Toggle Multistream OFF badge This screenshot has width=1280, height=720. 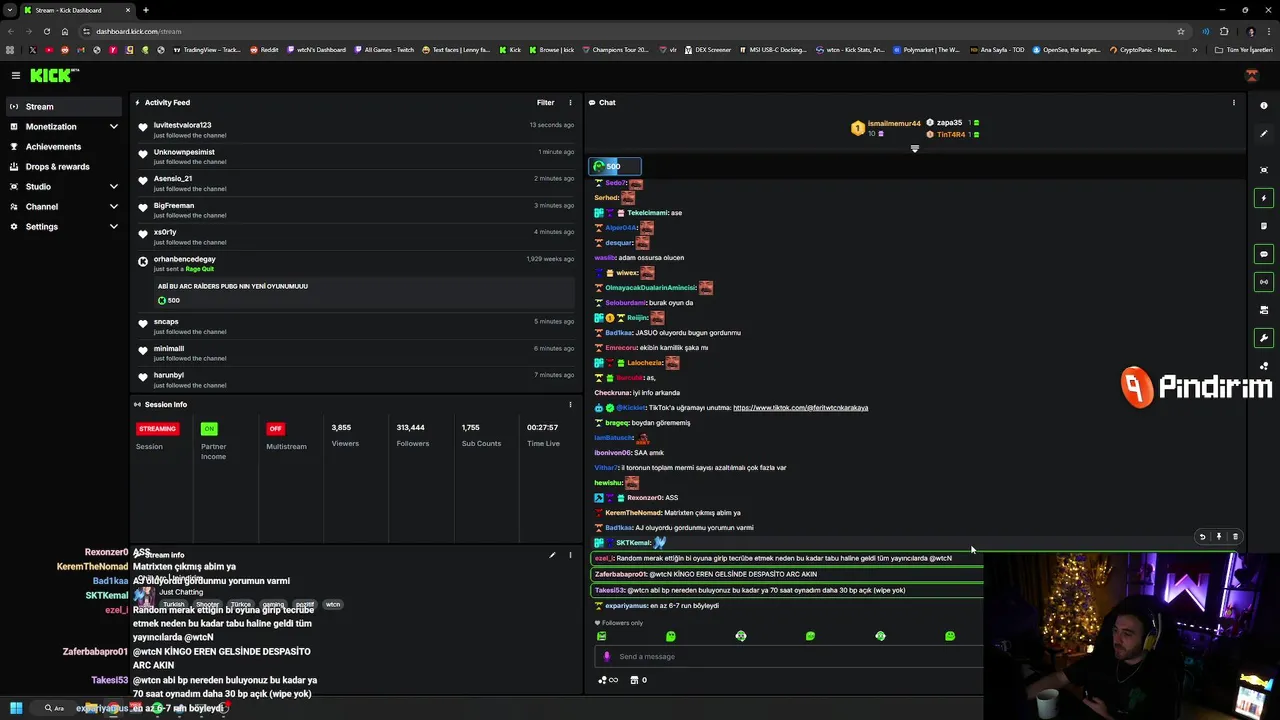pos(275,428)
